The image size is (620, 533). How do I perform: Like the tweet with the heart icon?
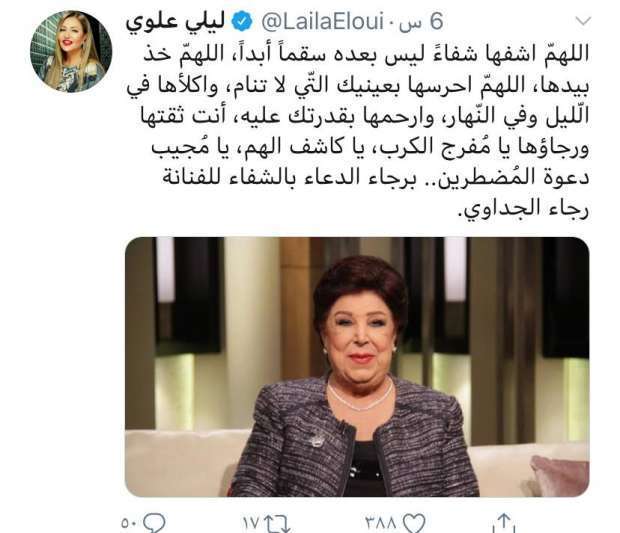pos(414,524)
